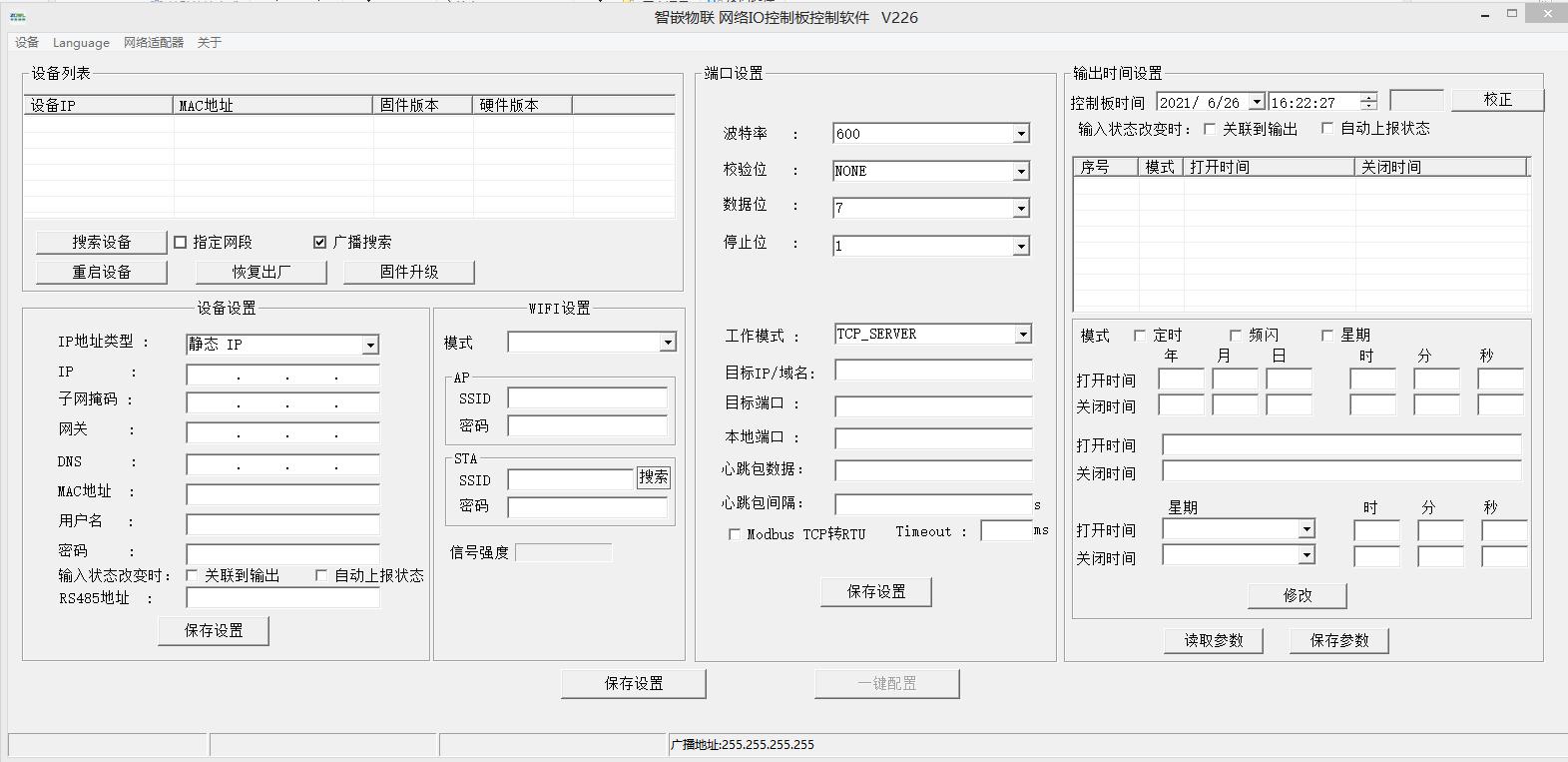1568x762 pixels.
Task: Click the 控制板时间 time spinner arrows
Action: click(x=1368, y=102)
